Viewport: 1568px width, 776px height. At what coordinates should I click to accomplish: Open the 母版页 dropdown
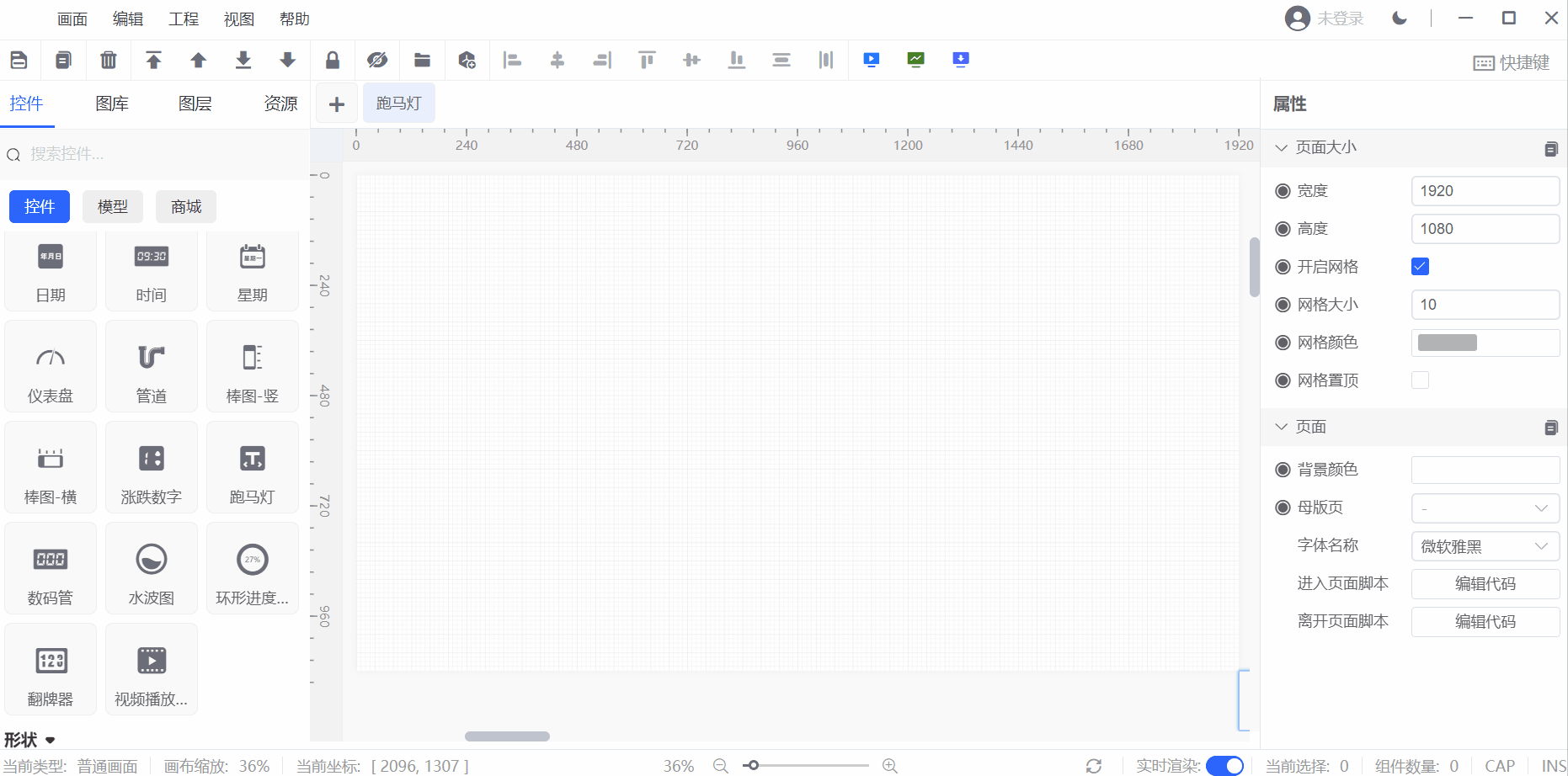pos(1485,508)
